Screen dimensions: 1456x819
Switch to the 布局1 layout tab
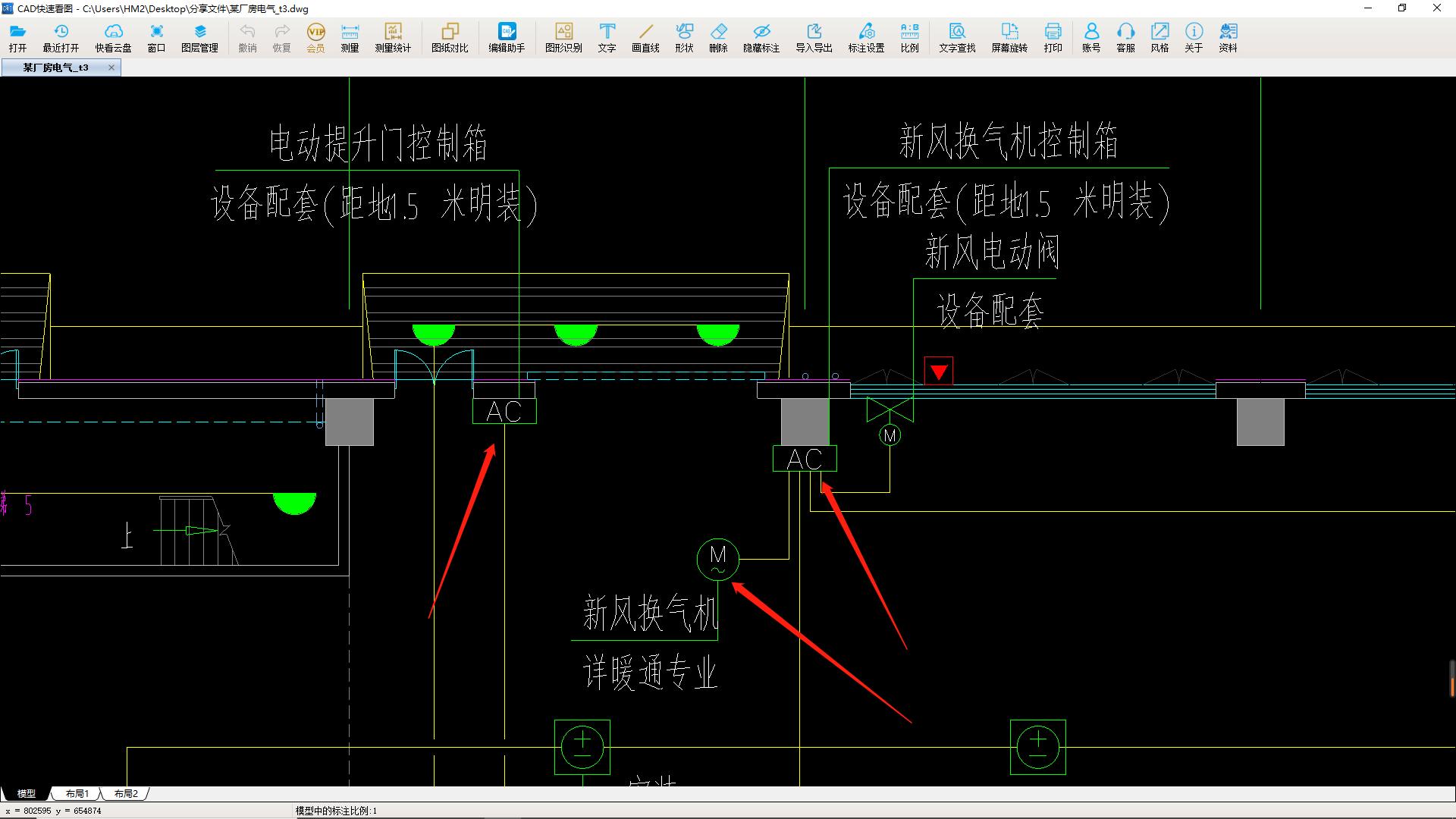click(x=77, y=793)
